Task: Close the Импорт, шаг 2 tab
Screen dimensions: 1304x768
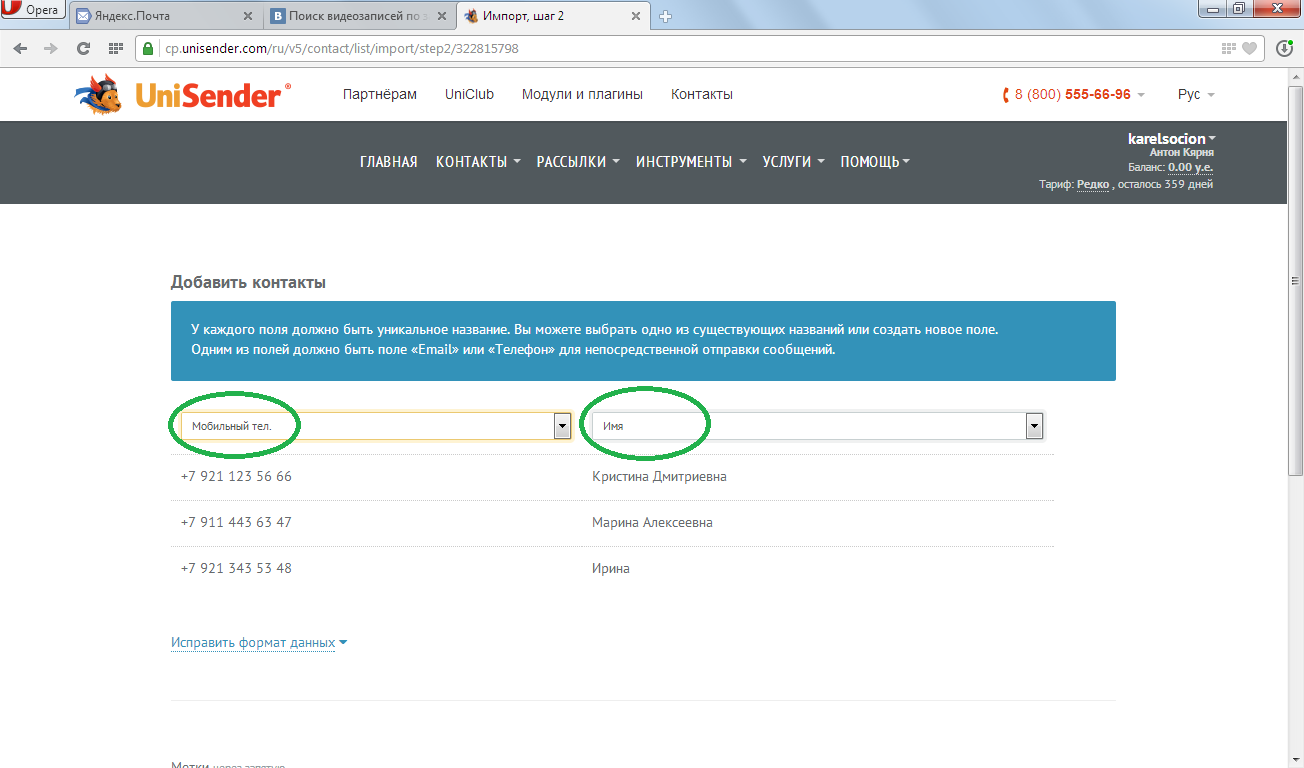Action: tap(638, 16)
